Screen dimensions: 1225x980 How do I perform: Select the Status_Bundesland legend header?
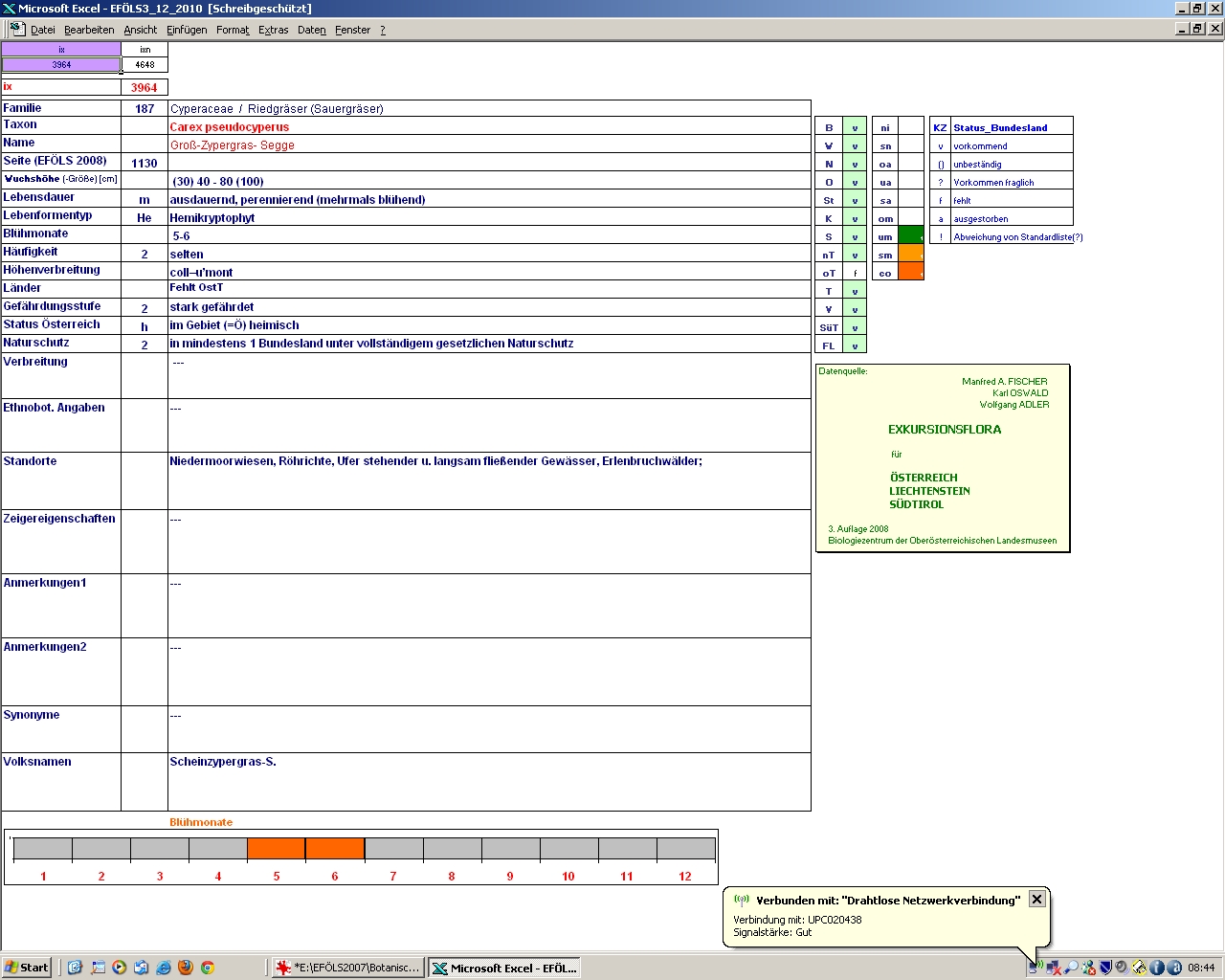point(1000,127)
